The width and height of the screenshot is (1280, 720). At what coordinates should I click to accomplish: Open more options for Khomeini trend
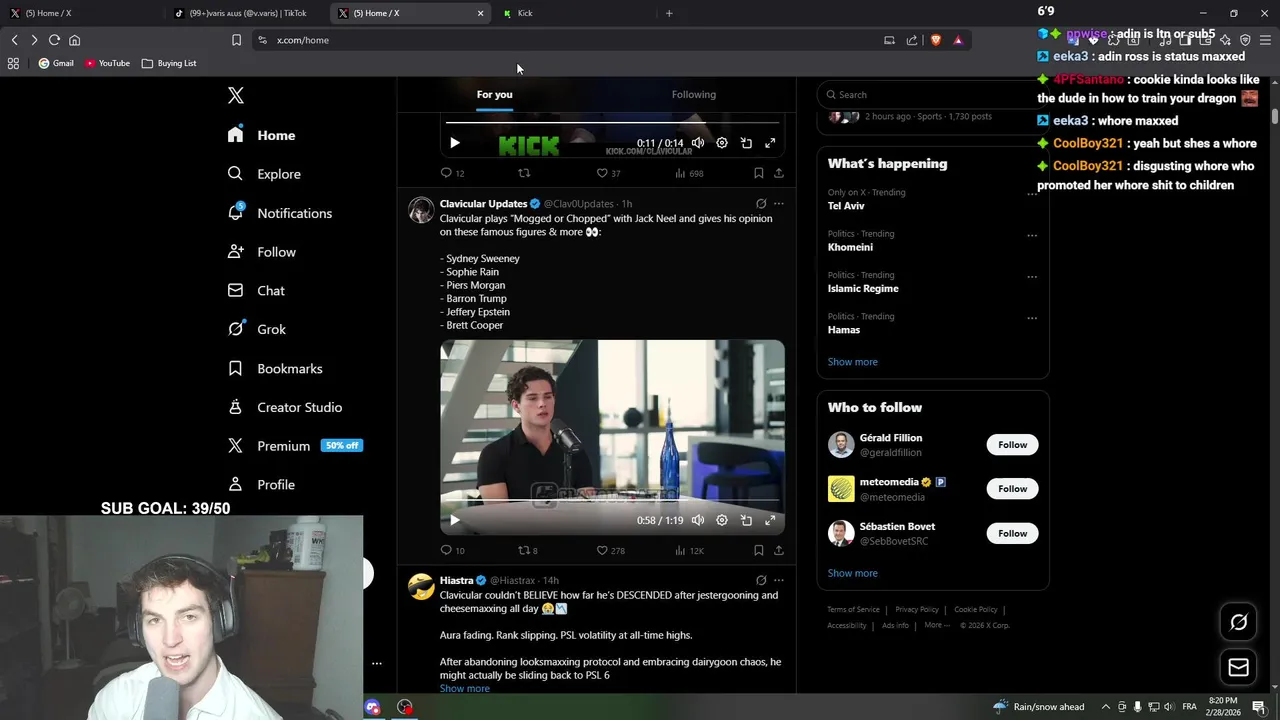[1032, 236]
